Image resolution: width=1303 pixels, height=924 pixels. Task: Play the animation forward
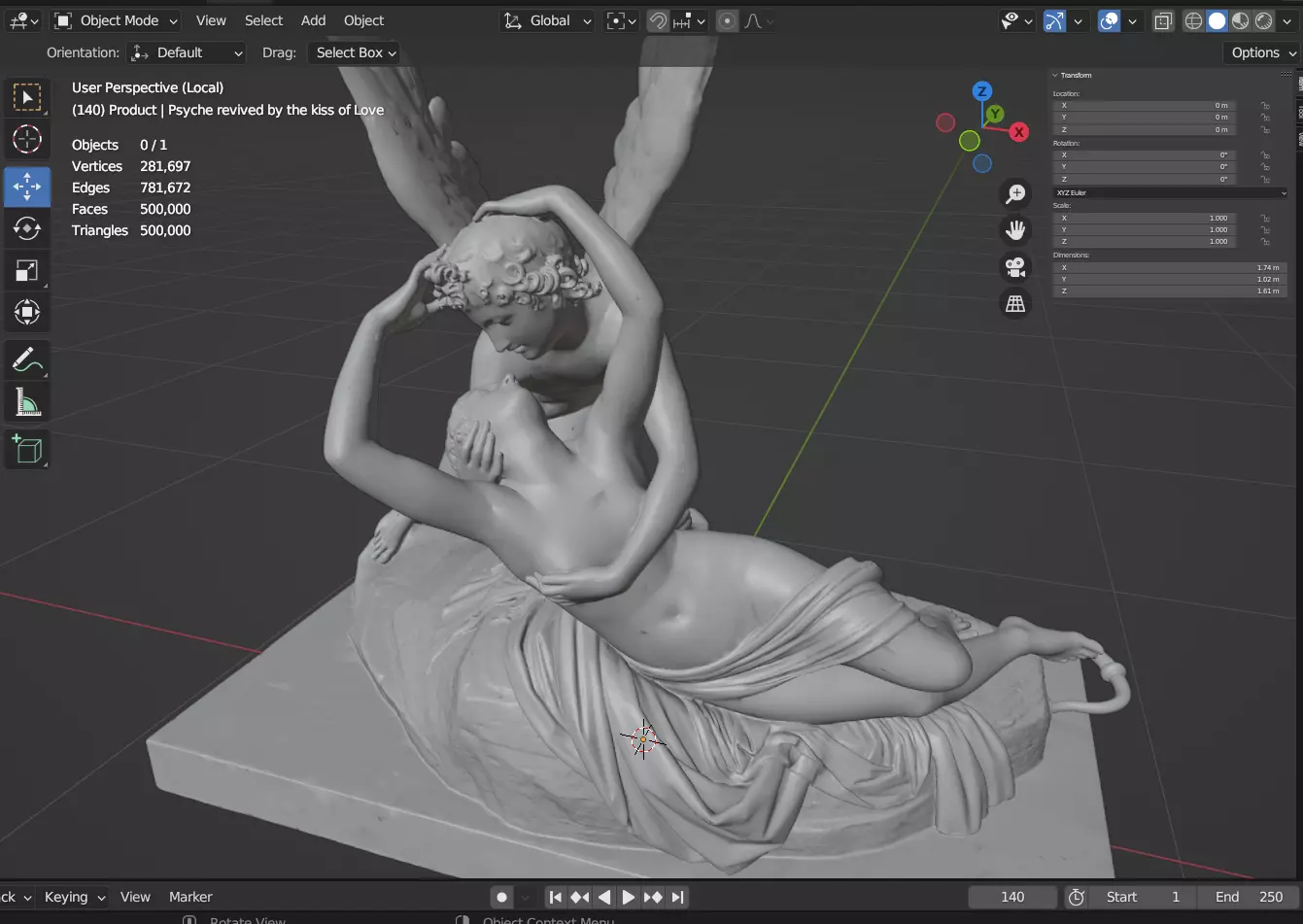[x=629, y=897]
